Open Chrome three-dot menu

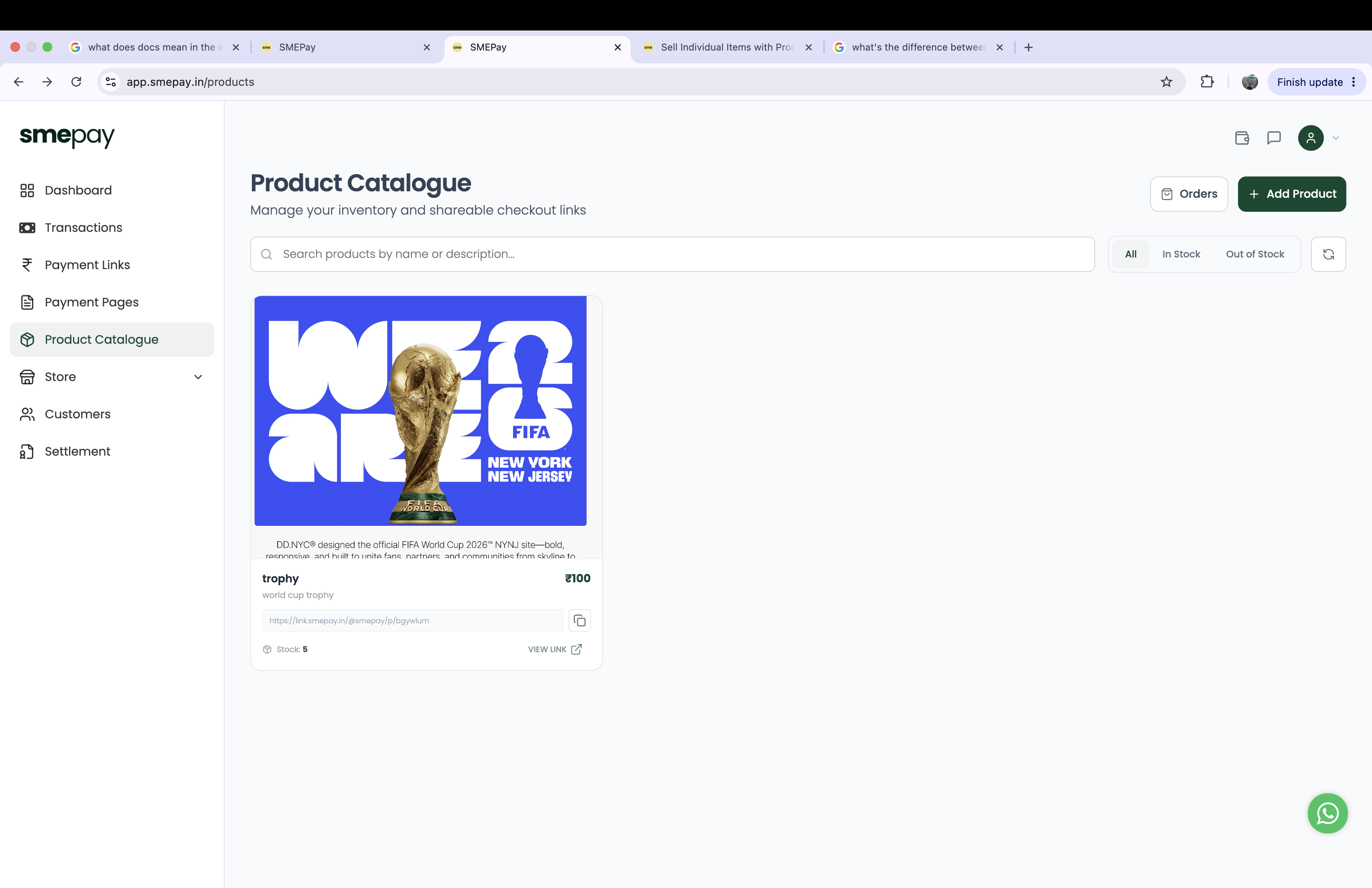tap(1354, 82)
